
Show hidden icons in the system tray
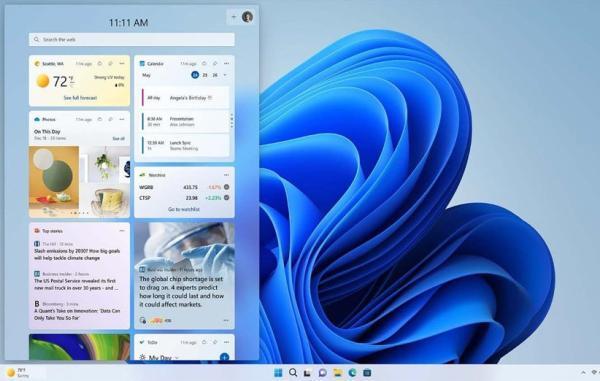click(x=583, y=372)
